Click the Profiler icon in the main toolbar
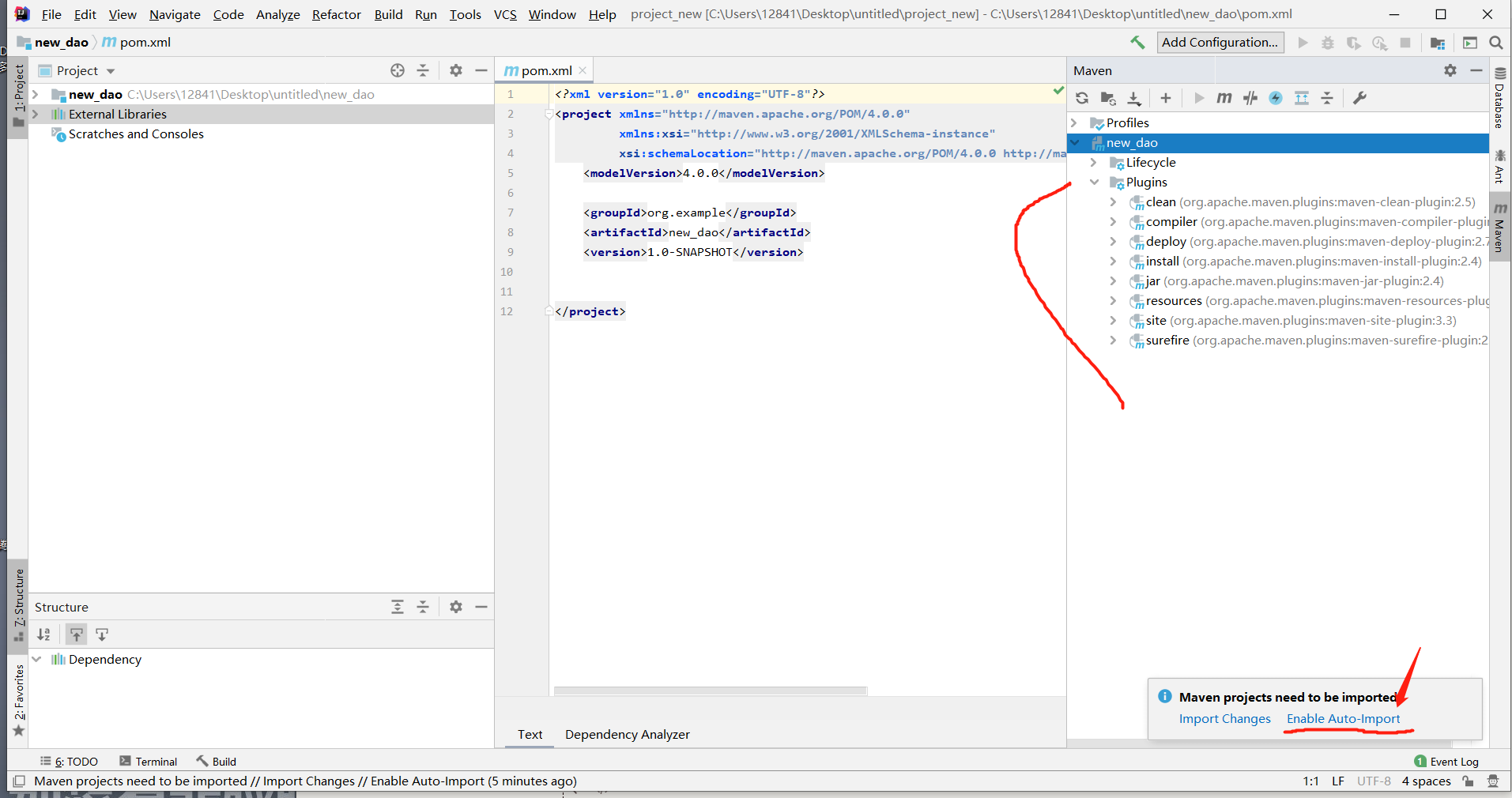The height and width of the screenshot is (798, 1512). pos(1380,43)
